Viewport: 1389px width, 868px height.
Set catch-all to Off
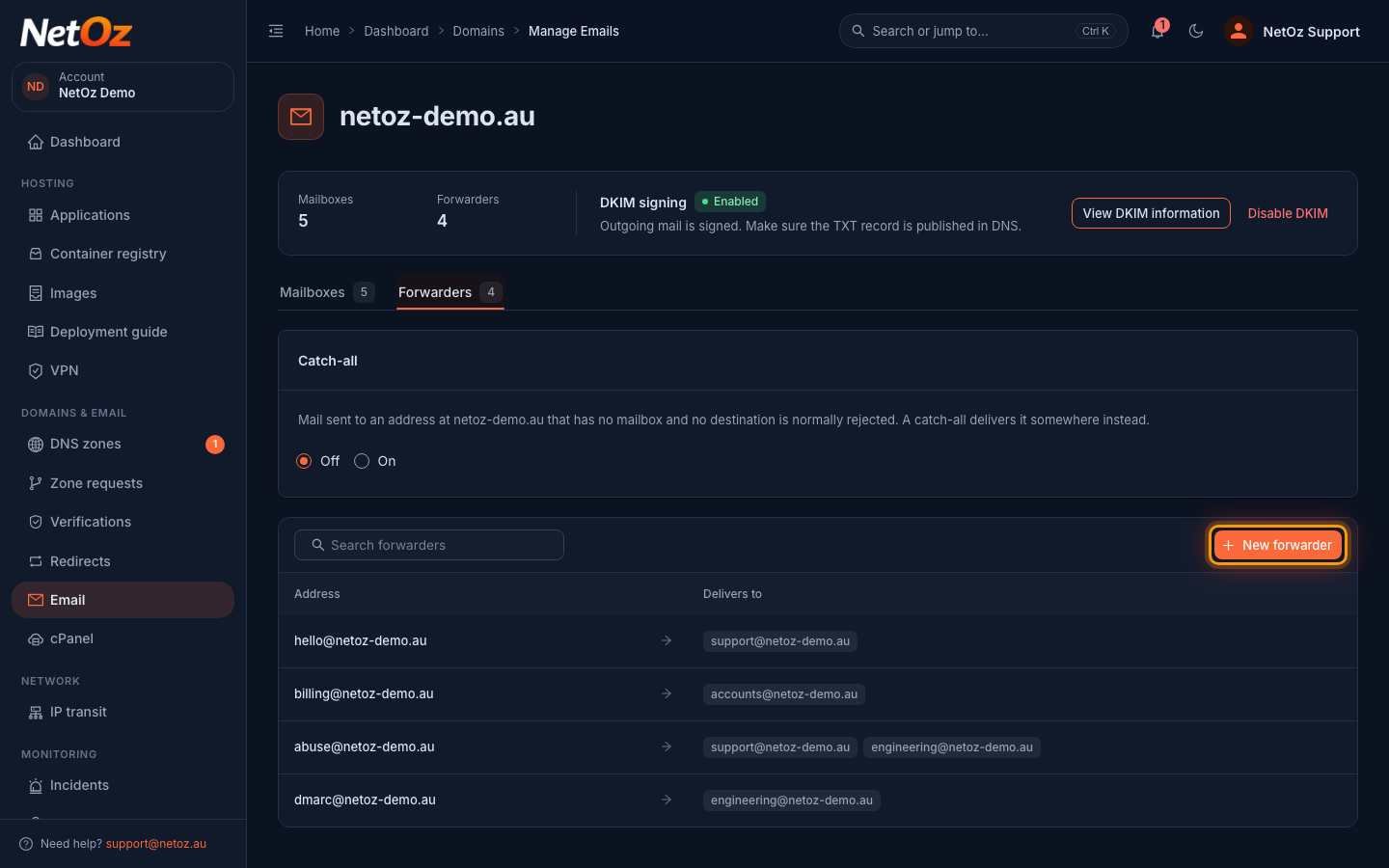304,461
